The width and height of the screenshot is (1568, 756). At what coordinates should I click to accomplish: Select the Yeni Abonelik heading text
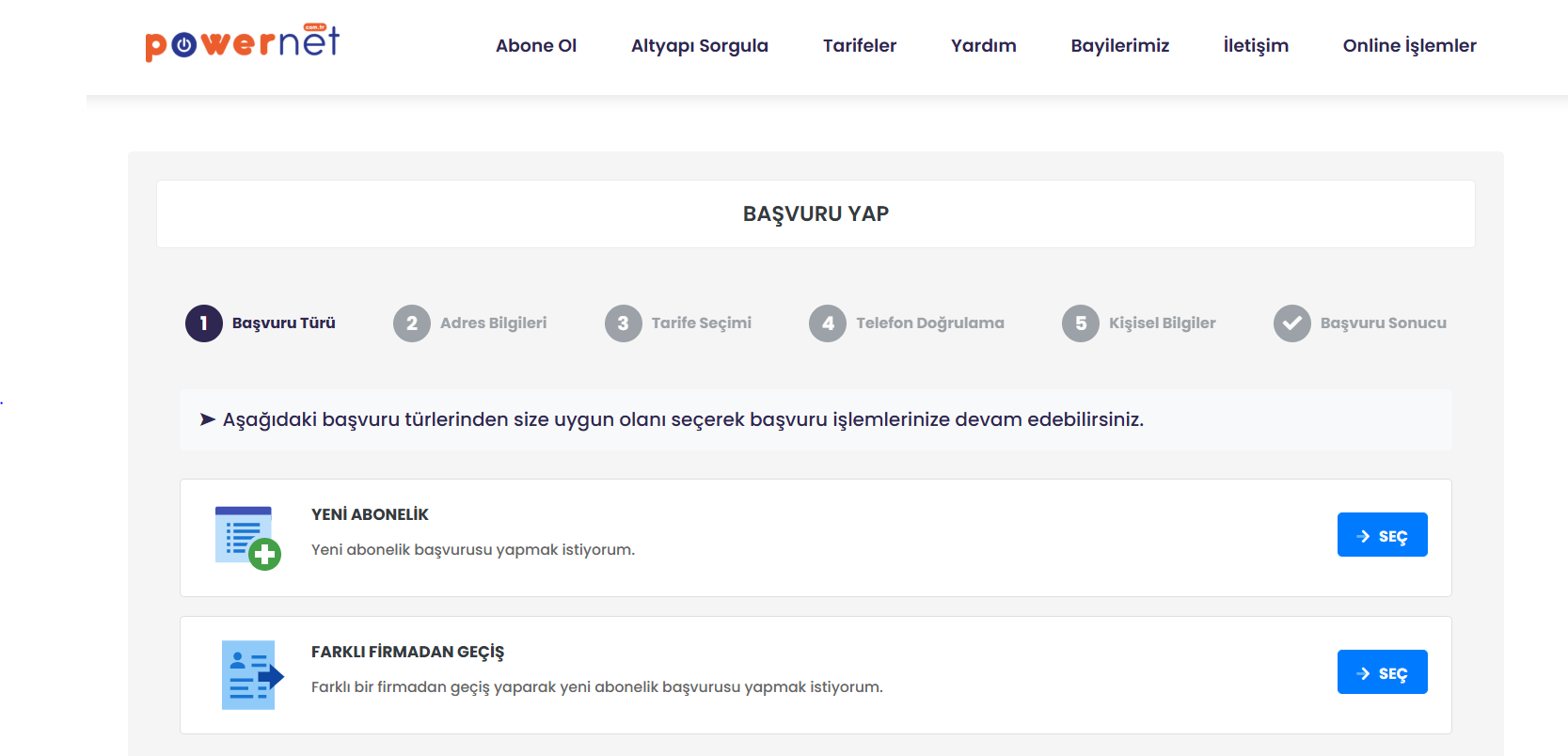(370, 514)
